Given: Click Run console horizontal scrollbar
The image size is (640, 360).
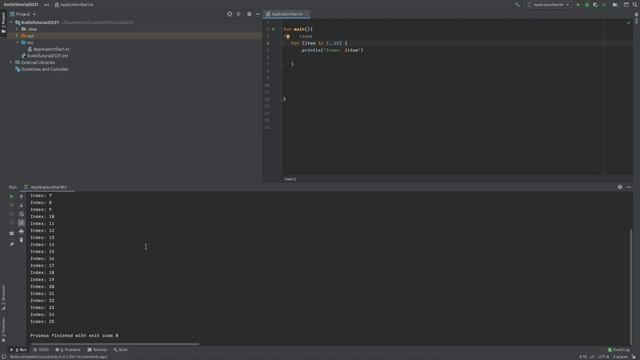Looking at the screenshot, I should (115, 344).
